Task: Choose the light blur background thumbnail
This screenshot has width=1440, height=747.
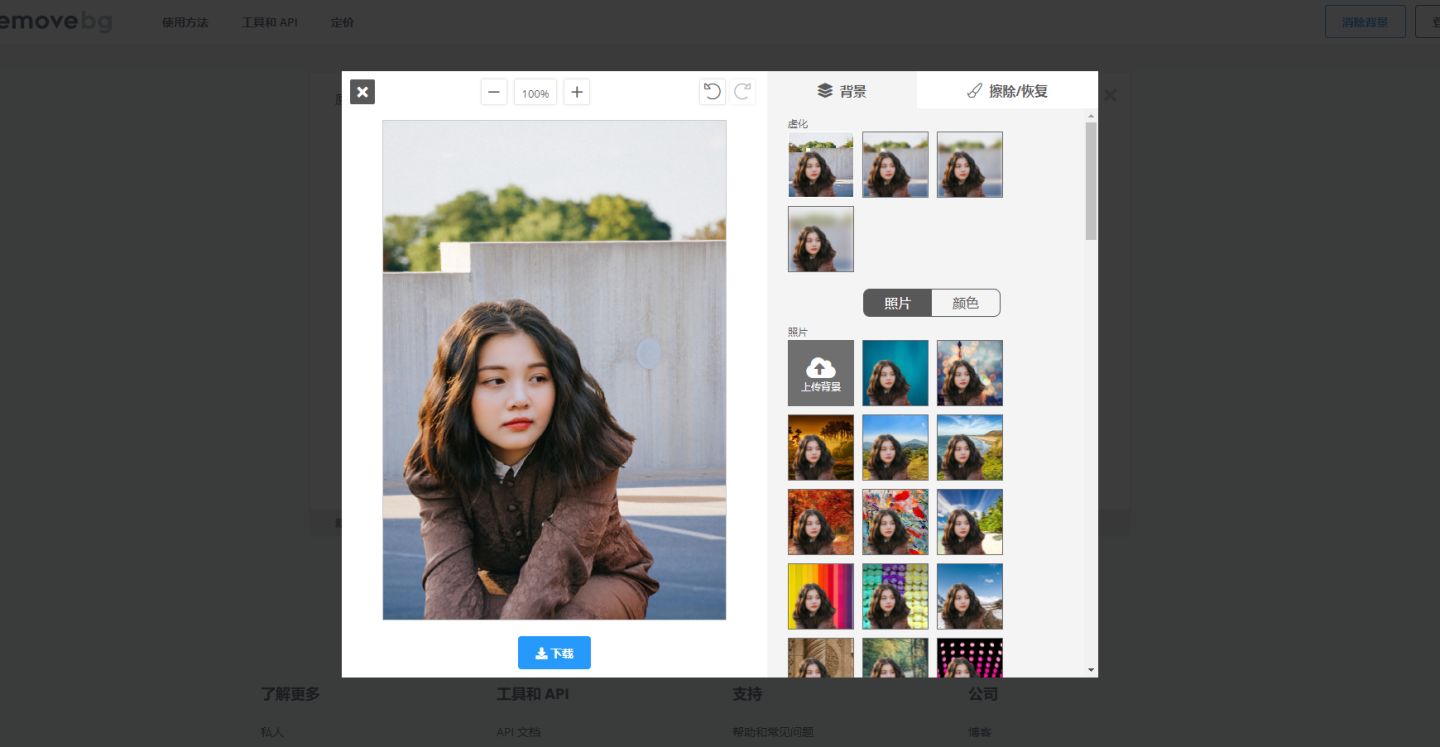Action: (895, 165)
